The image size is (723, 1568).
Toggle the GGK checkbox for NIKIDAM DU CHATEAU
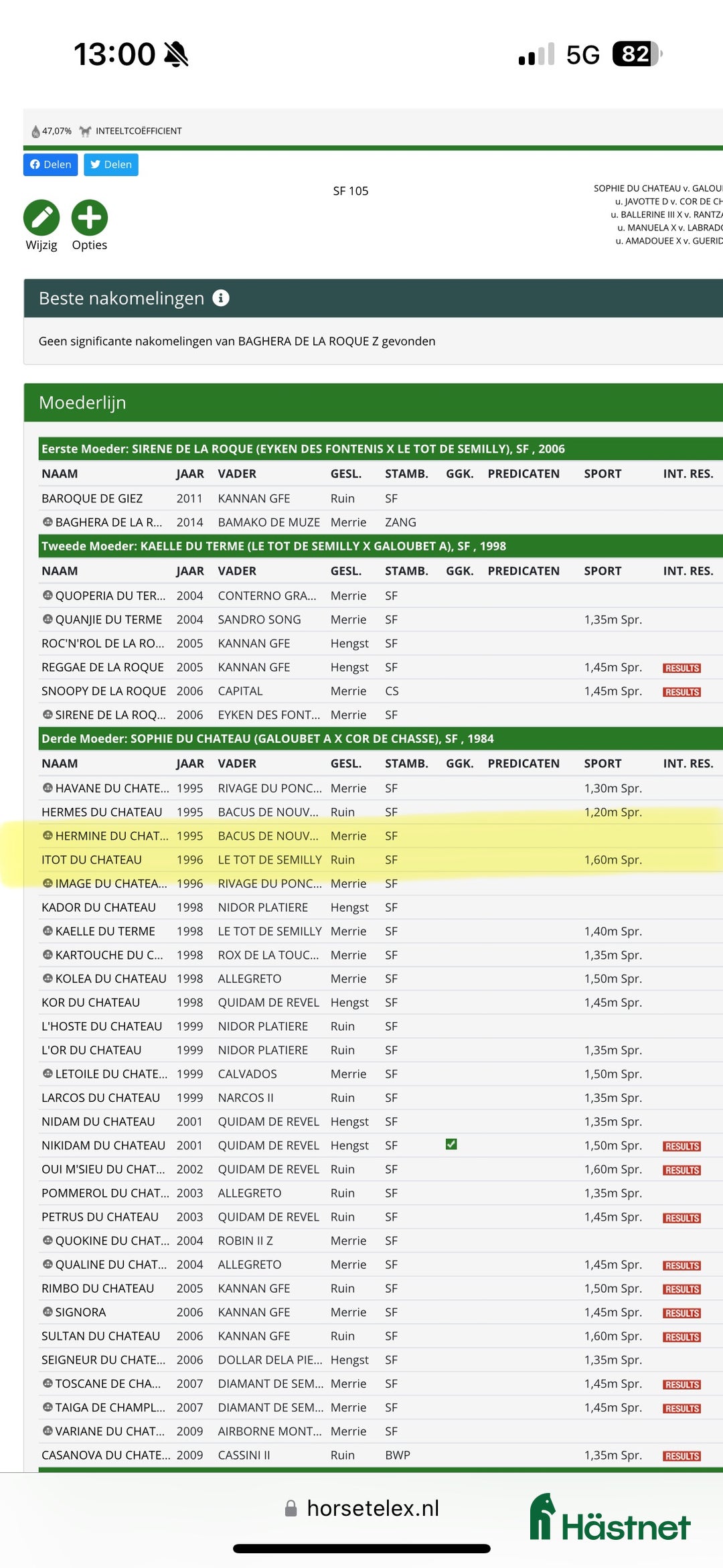(451, 1145)
